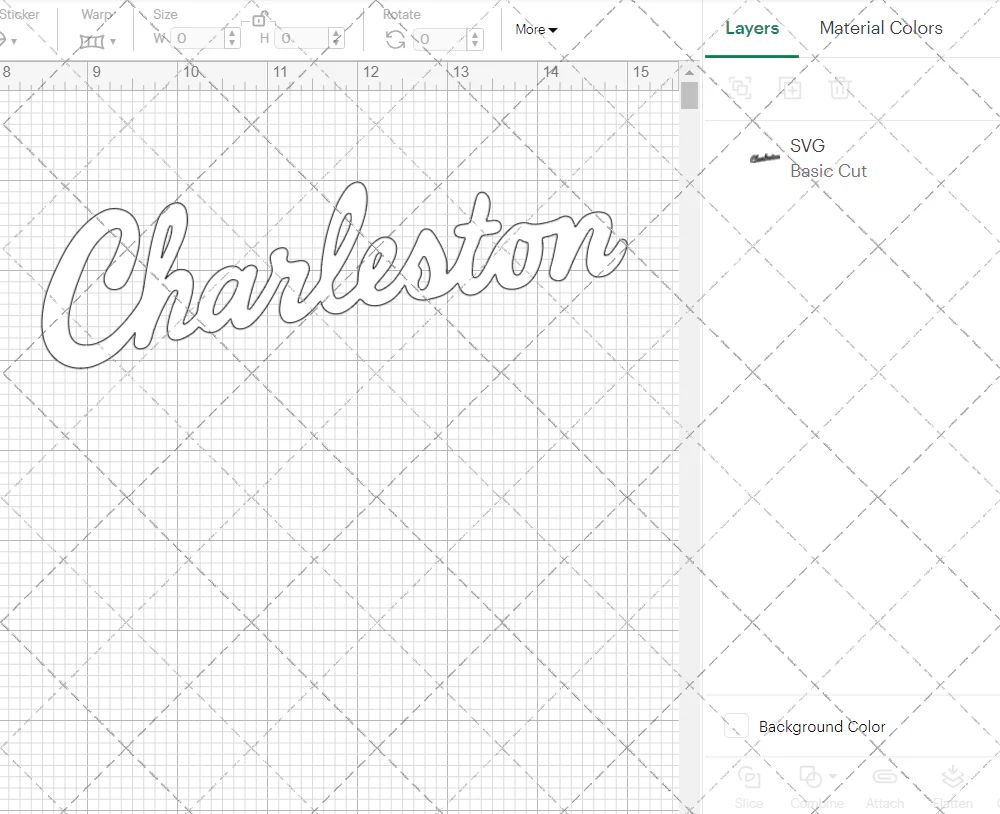Screen dimensions: 1000x814
Task: Click the Attach paperclip icon
Action: [884, 778]
